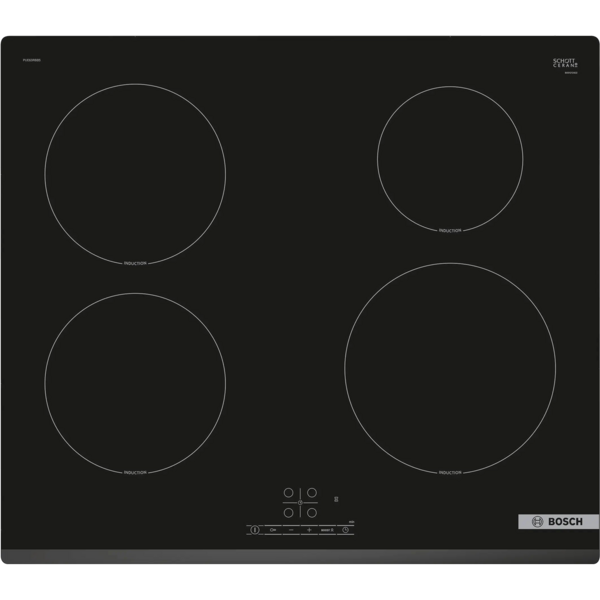Click the Induction label under the largest zone
The height and width of the screenshot is (600, 600).
click(x=449, y=469)
